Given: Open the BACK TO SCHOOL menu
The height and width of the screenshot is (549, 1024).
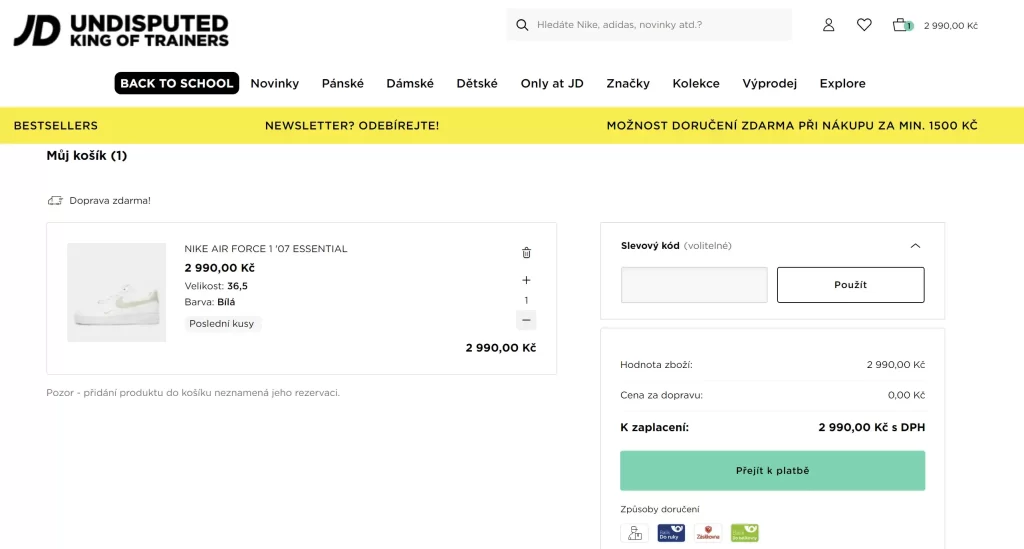Looking at the screenshot, I should point(177,83).
